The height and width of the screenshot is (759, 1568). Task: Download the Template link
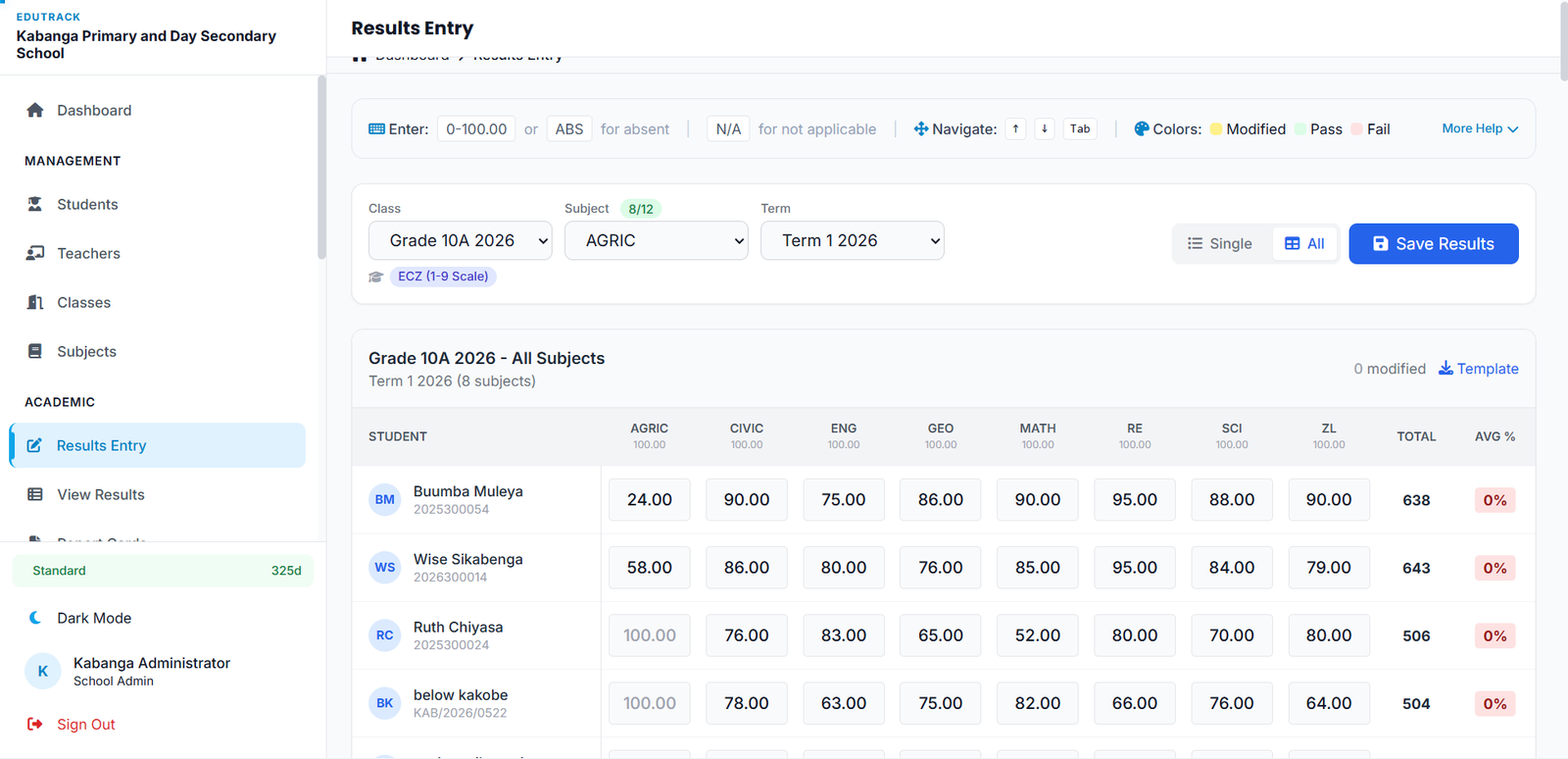click(x=1478, y=368)
